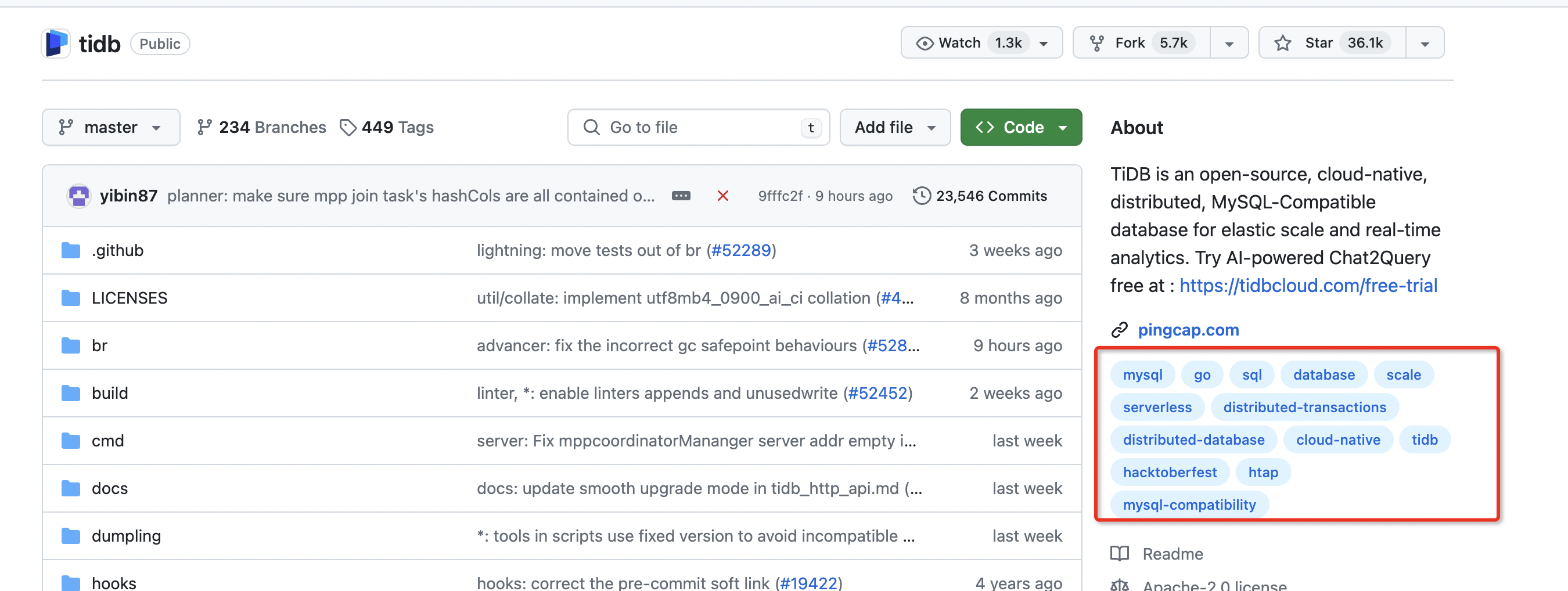Select the htap topic tag
This screenshot has width=1568, height=591.
coord(1263,473)
